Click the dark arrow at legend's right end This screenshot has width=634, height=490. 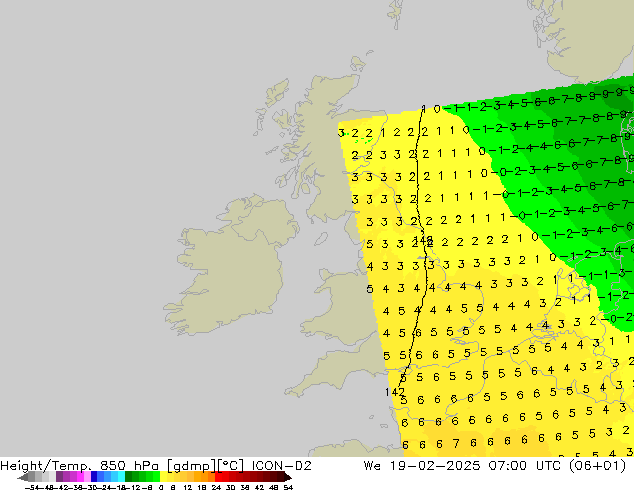[288, 477]
